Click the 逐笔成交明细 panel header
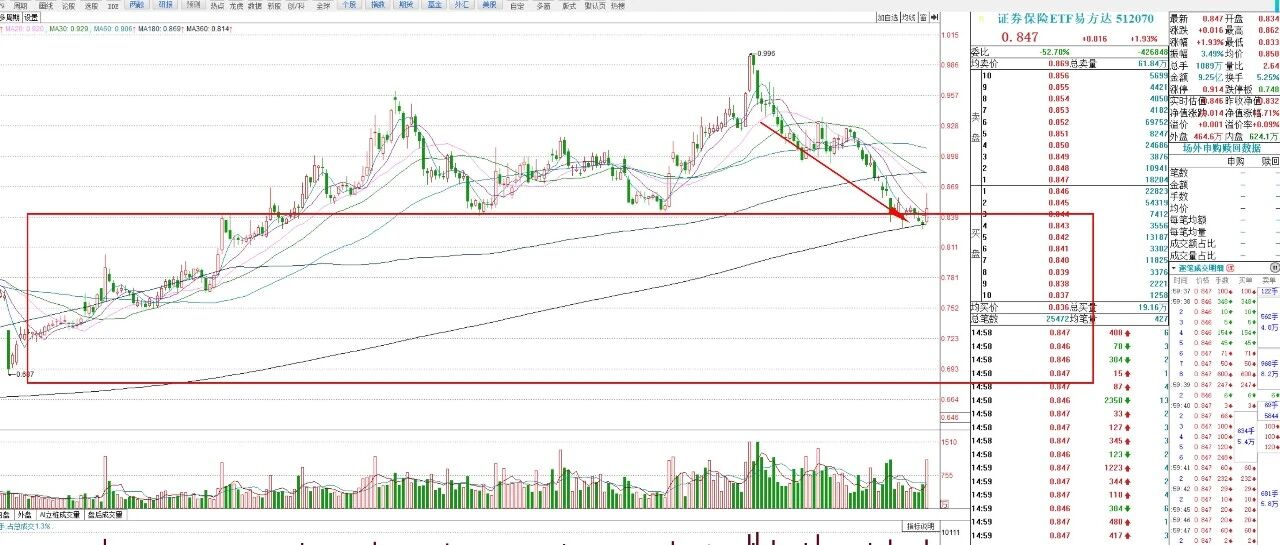This screenshot has width=1280, height=545. click(1201, 269)
